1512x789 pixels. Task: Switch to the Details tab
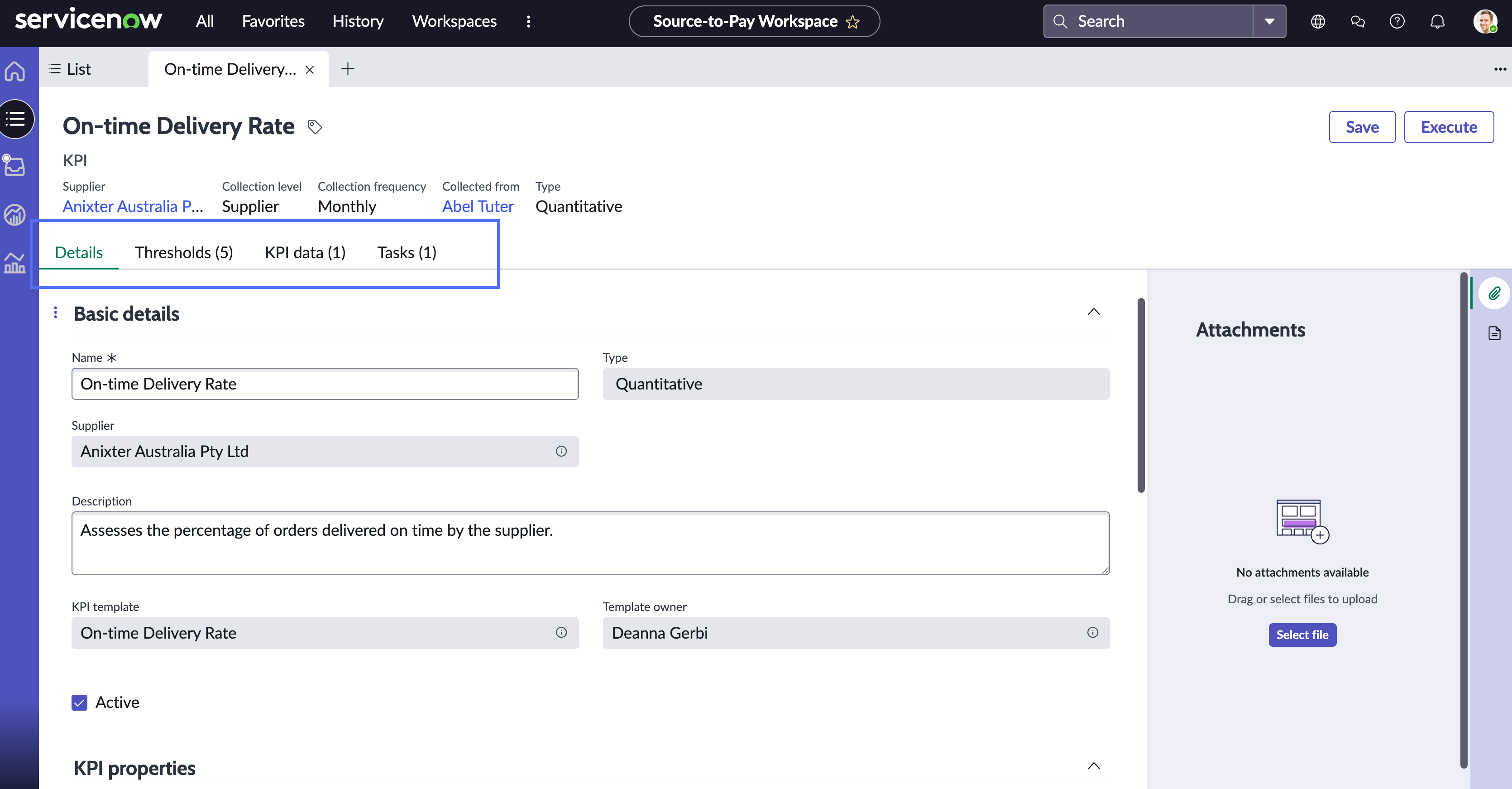(x=79, y=252)
